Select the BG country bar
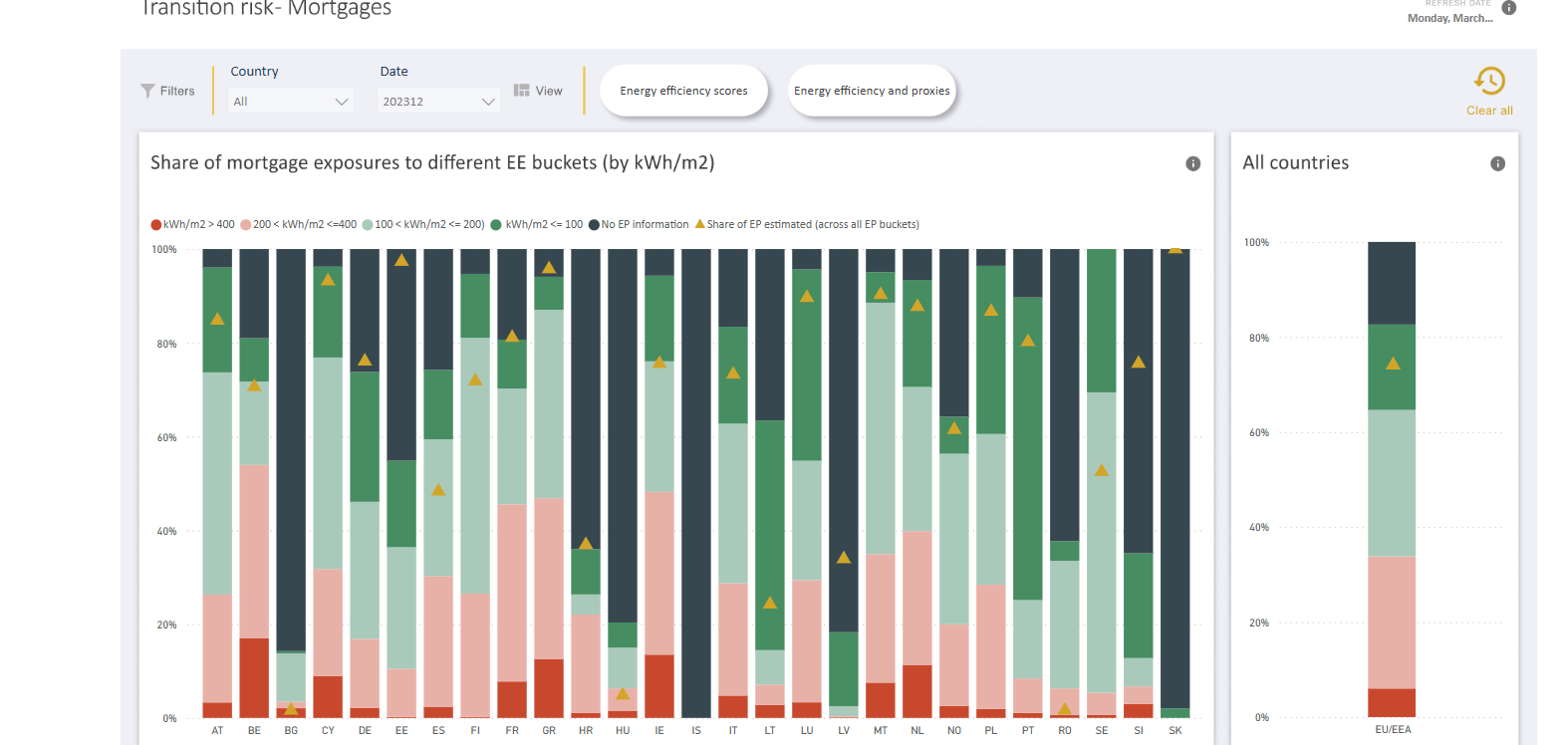 point(291,483)
